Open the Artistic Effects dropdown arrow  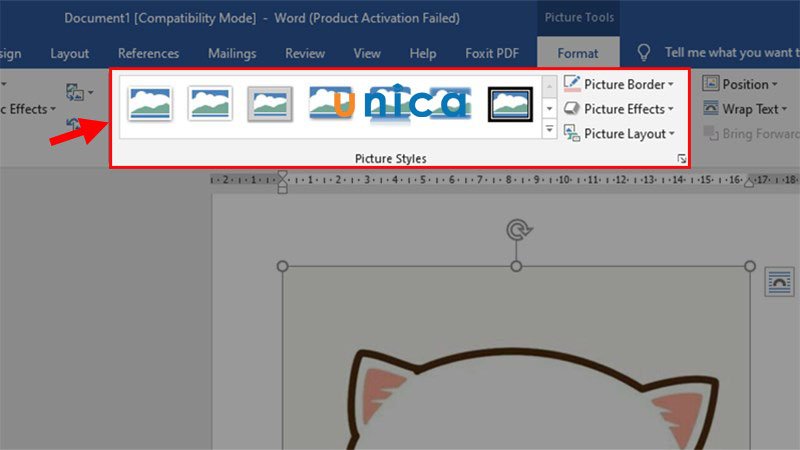point(53,109)
